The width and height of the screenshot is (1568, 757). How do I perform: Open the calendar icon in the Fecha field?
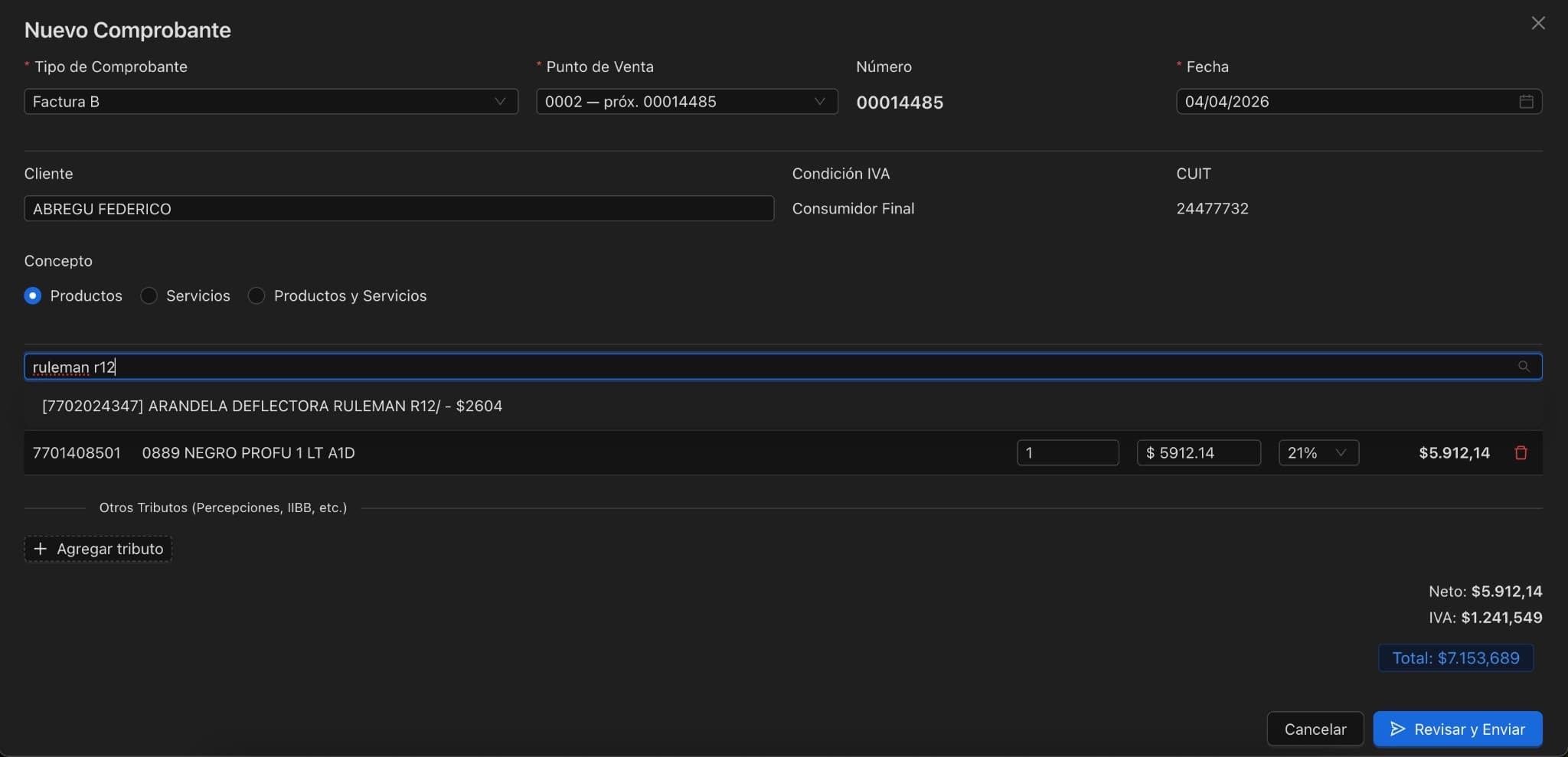1526,101
